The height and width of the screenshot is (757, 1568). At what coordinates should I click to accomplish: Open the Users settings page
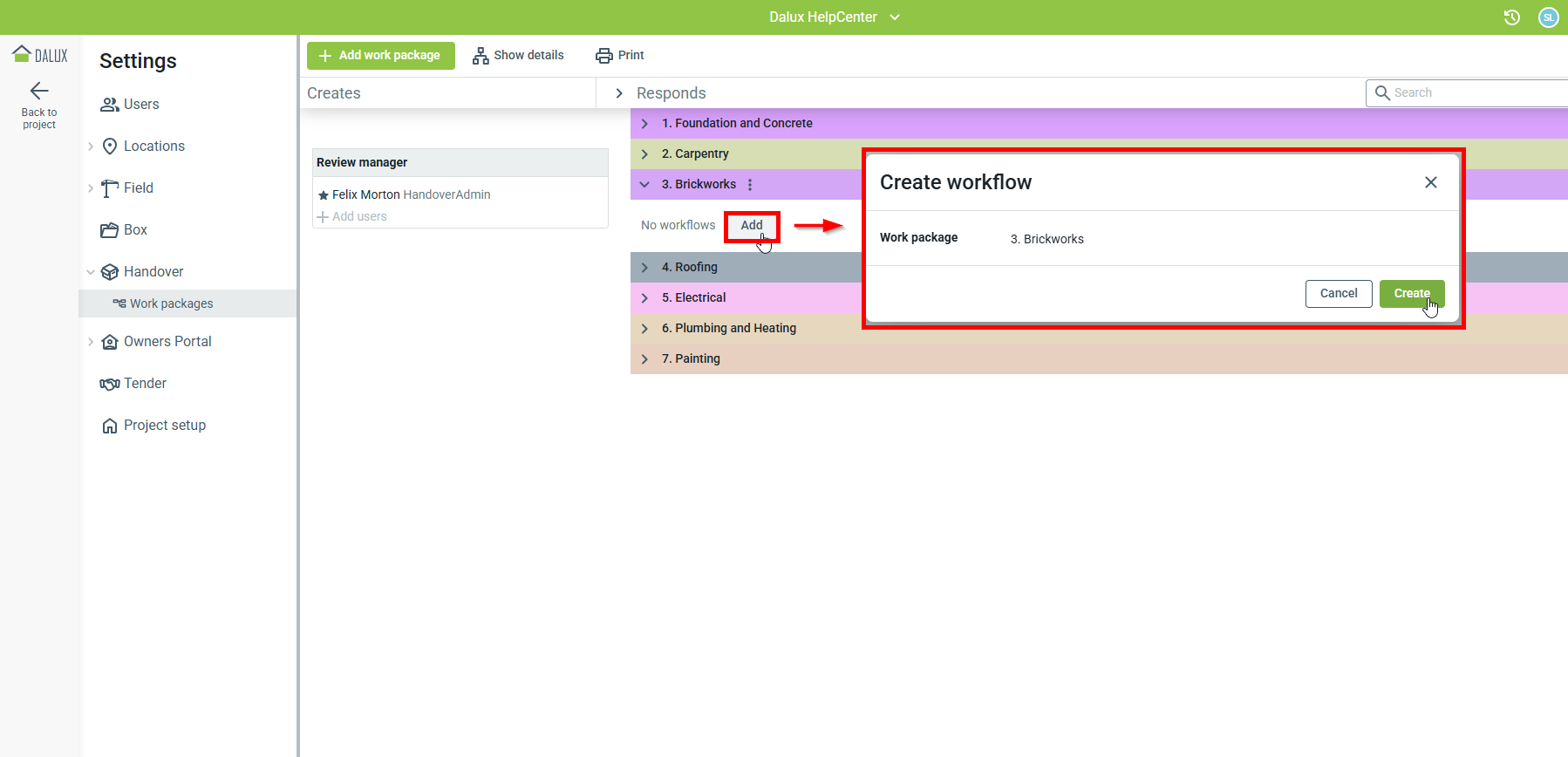pos(140,105)
